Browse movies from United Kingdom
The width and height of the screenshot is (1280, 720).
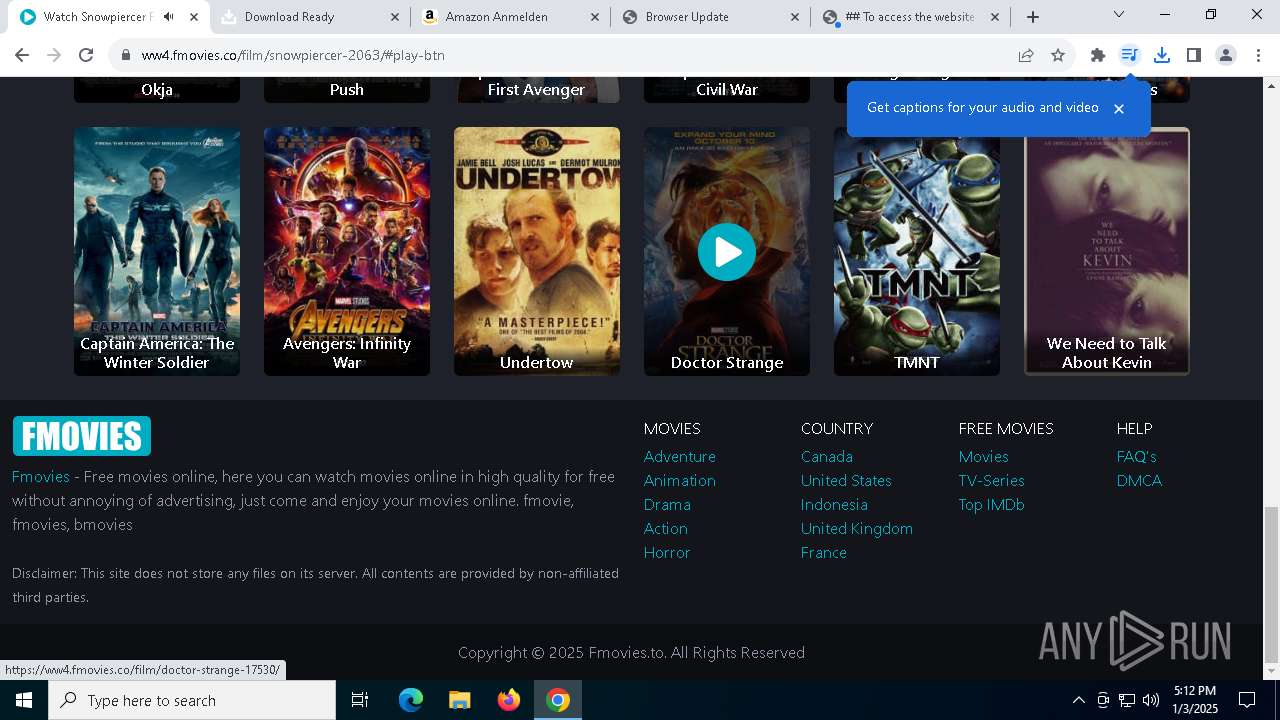(857, 528)
